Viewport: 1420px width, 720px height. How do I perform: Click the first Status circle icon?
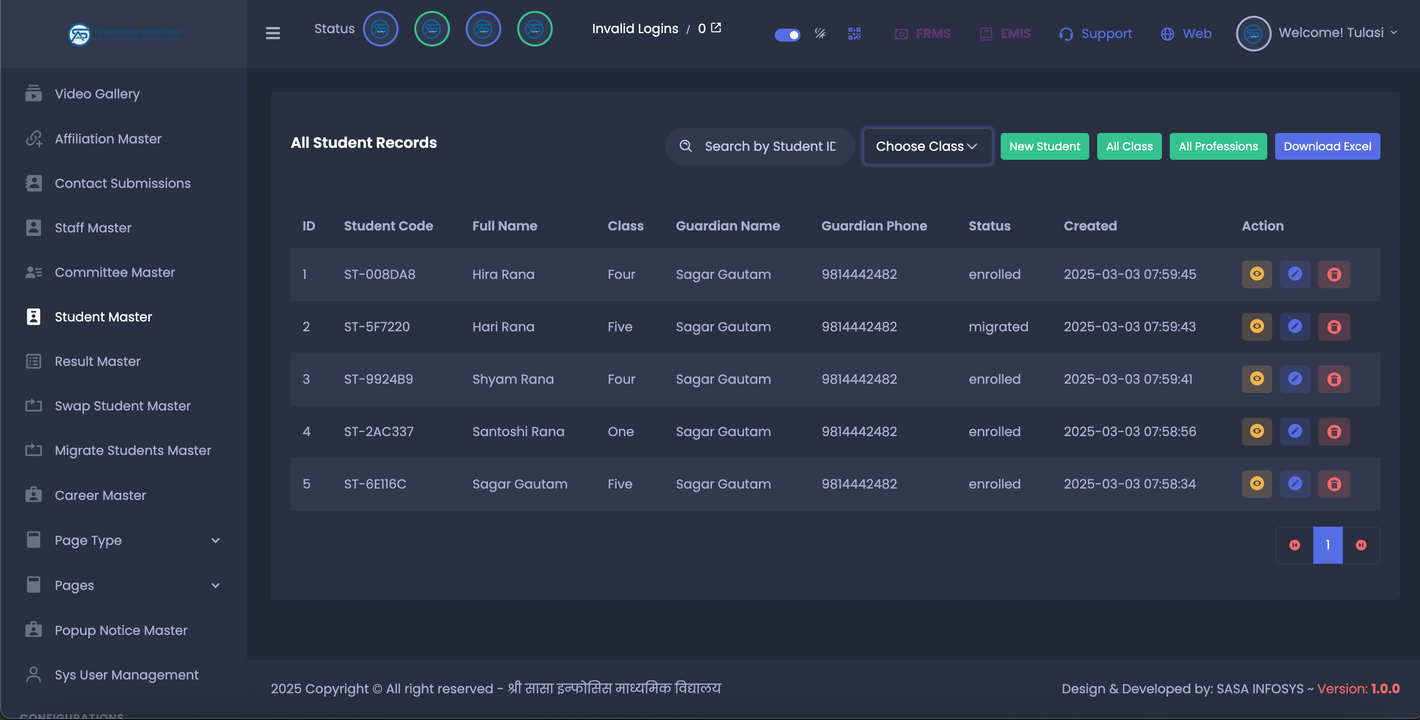point(380,29)
